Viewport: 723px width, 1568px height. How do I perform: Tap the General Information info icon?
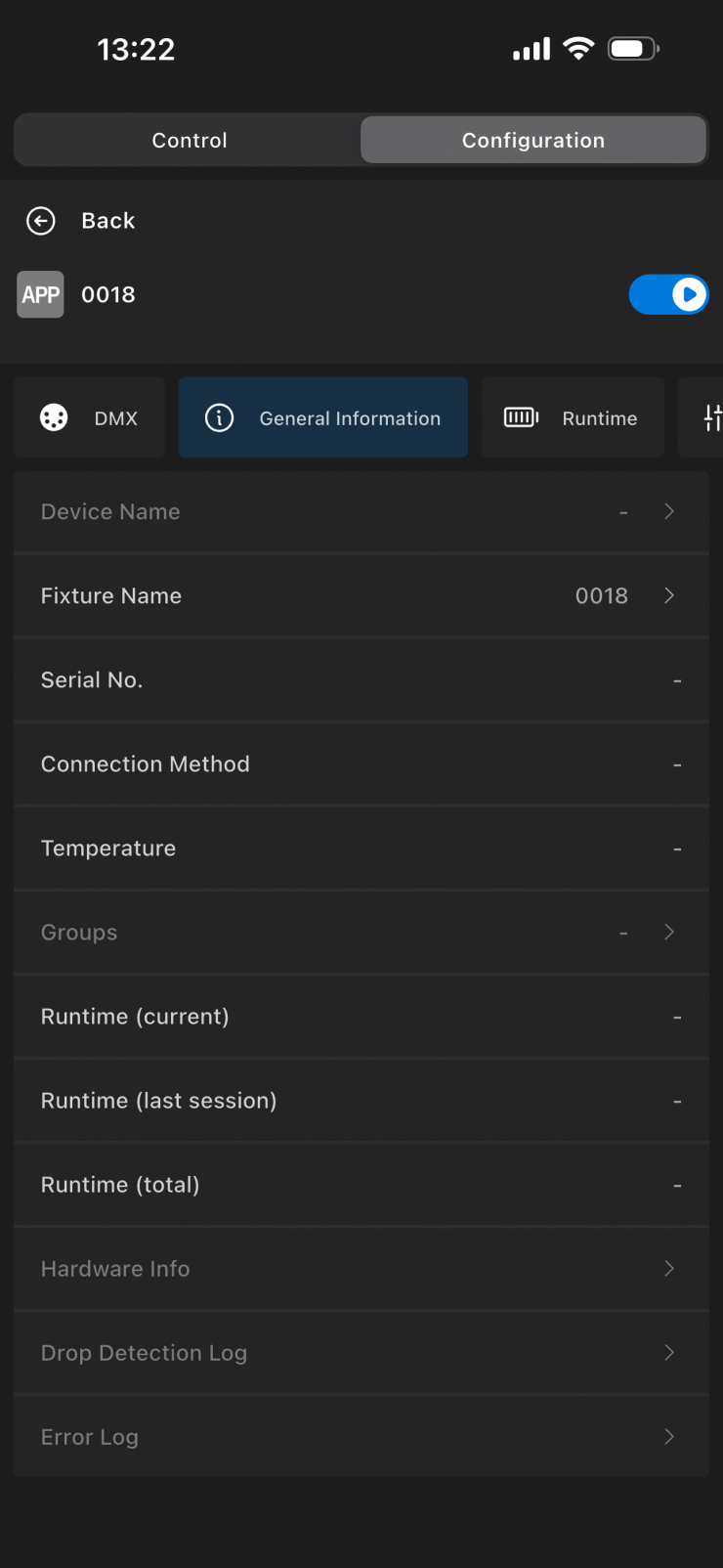pyautogui.click(x=219, y=417)
